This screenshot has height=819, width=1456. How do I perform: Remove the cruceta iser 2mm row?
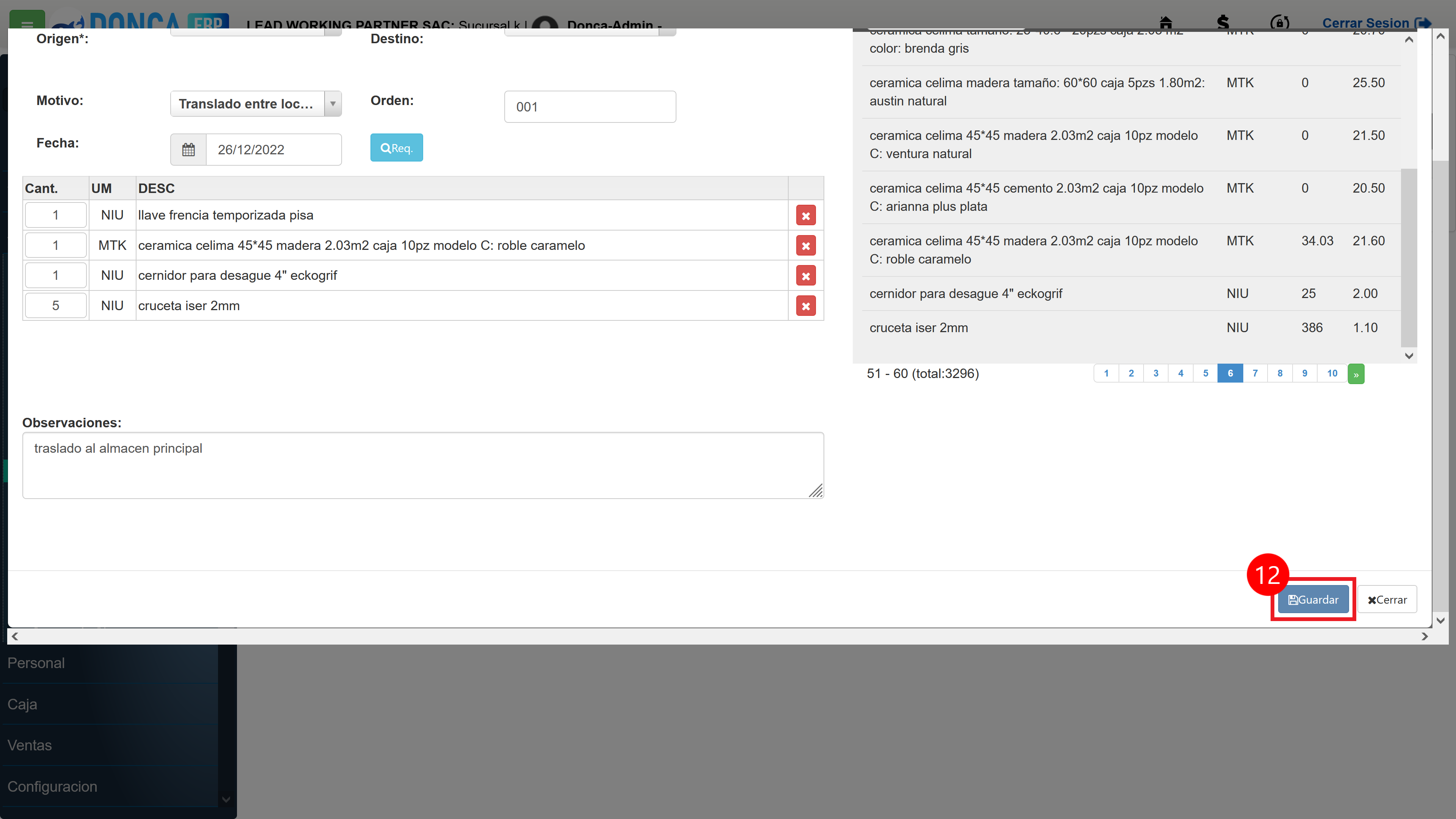point(806,306)
